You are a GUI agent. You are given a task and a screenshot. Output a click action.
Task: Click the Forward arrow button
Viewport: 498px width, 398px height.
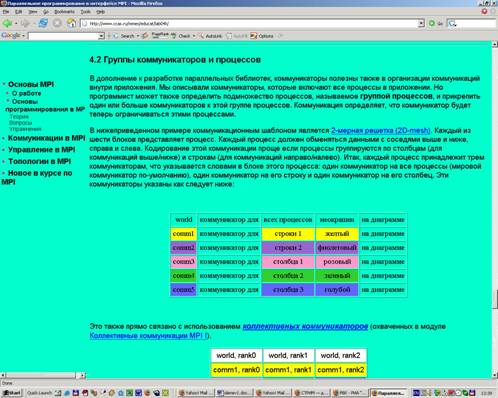tap(25, 23)
